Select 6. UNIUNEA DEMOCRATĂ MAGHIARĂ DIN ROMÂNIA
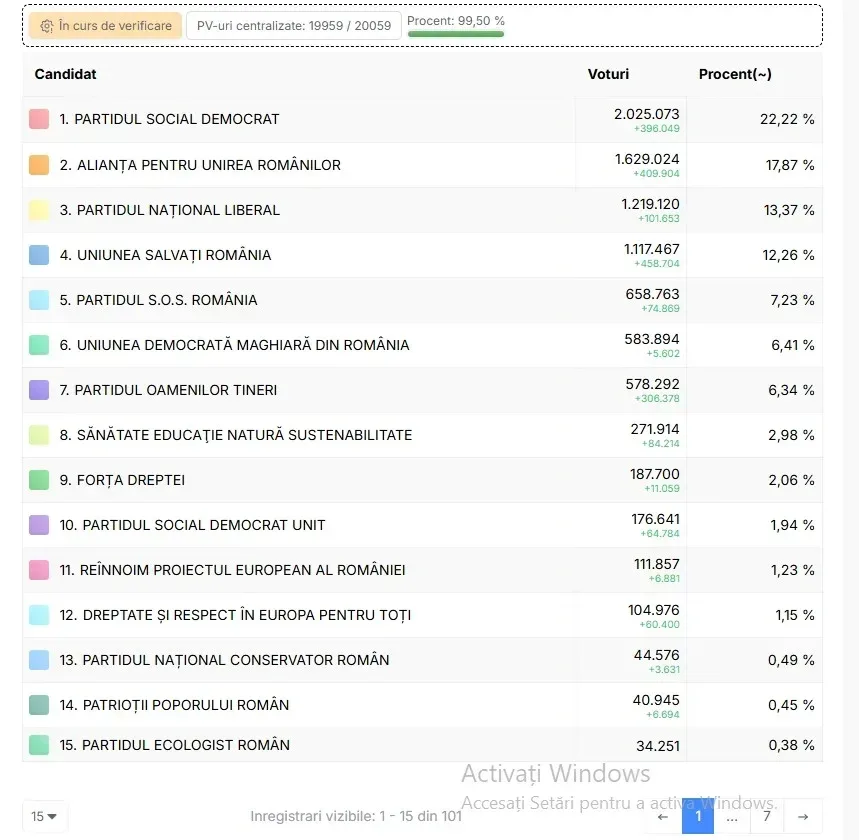859x840 pixels. point(422,345)
